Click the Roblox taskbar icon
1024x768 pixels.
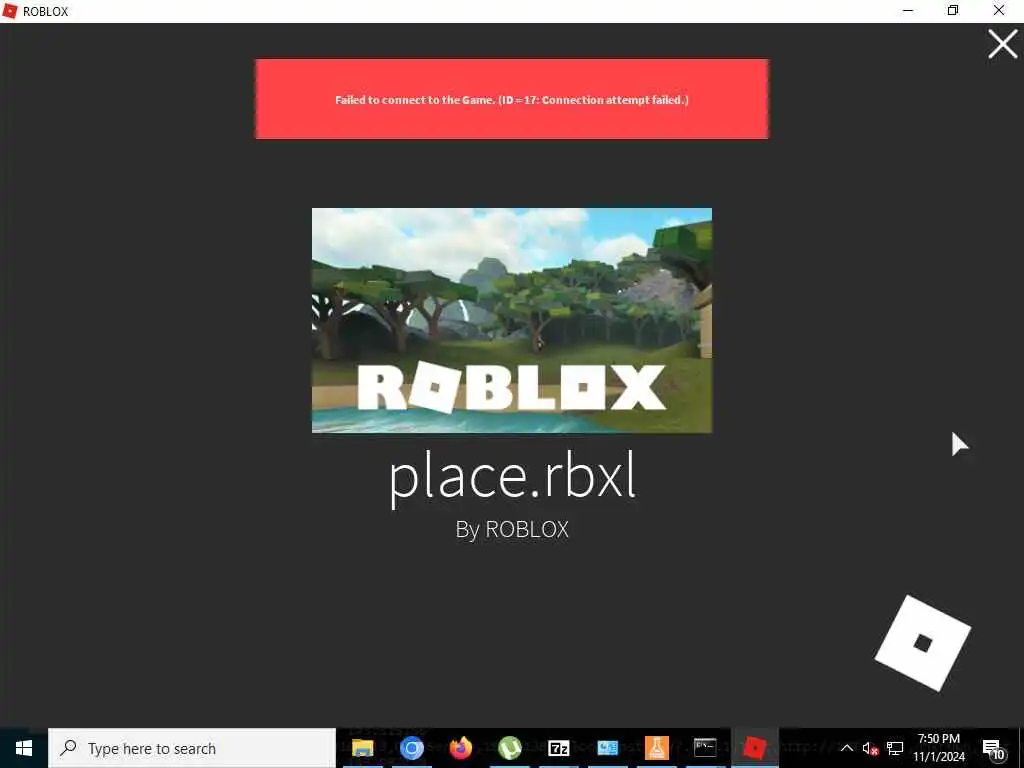(754, 748)
